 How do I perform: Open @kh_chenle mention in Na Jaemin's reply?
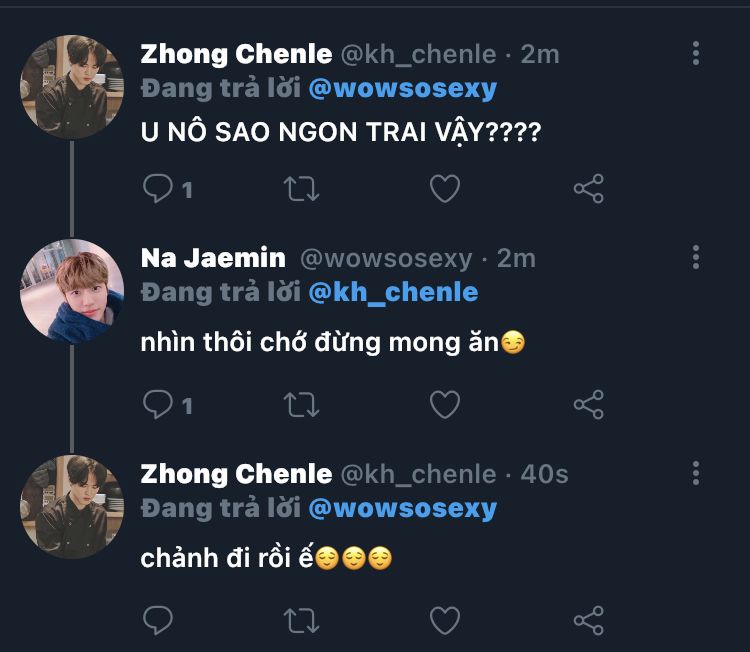point(393,292)
